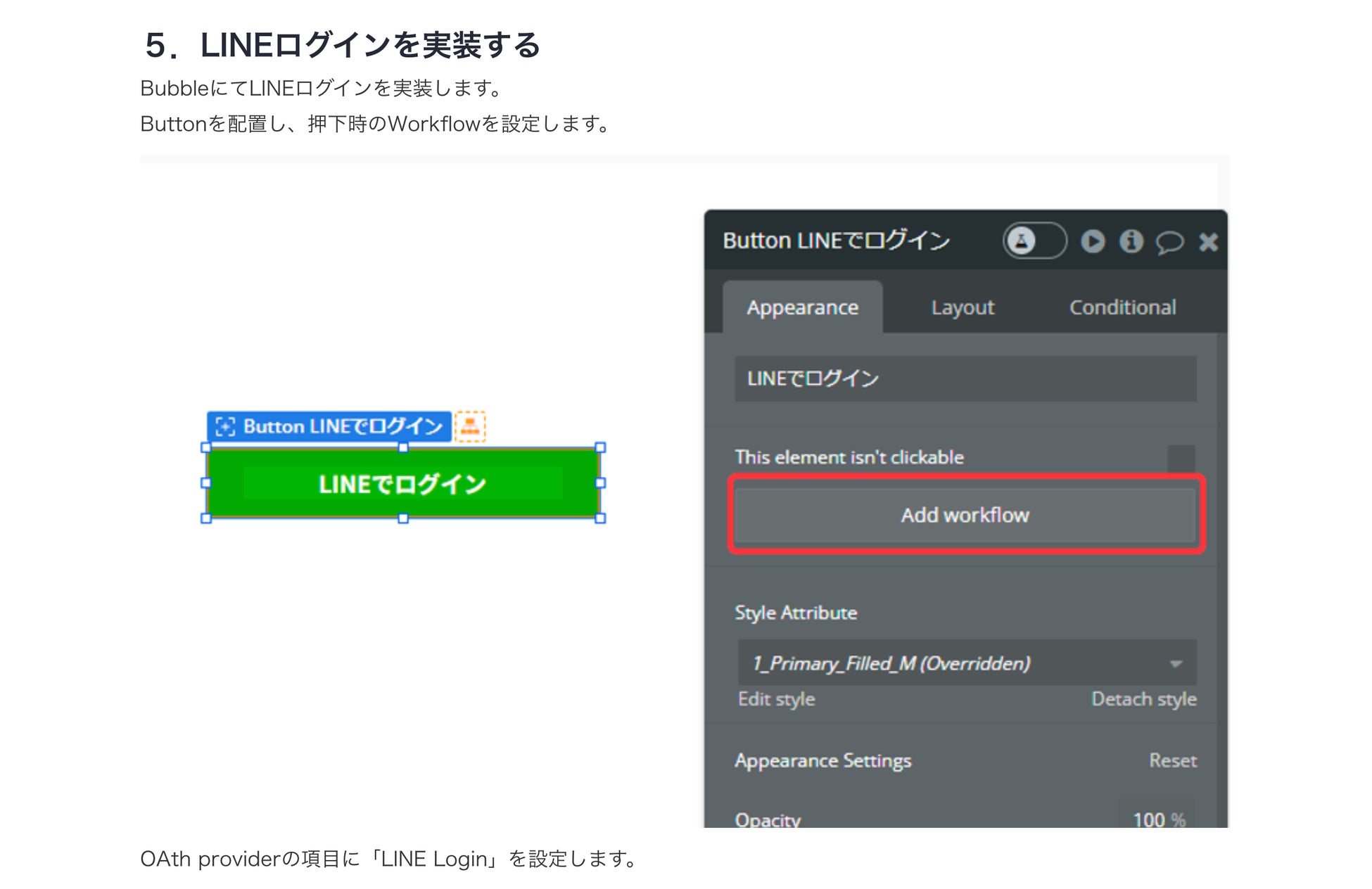Click the play icon in property editor header
Screen dimensions: 1372x889
tap(1092, 241)
